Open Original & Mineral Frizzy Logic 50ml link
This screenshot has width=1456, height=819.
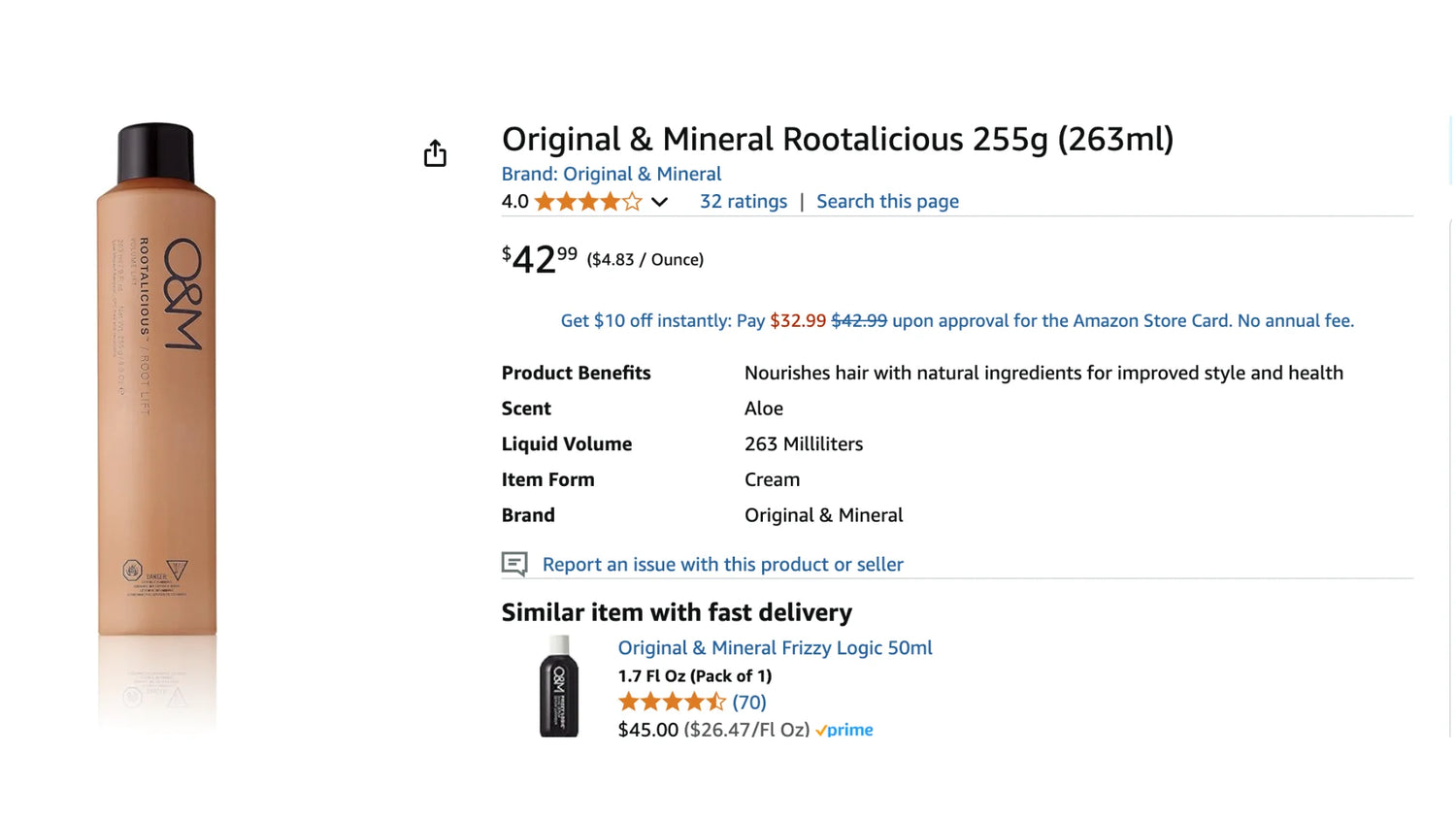coord(775,647)
